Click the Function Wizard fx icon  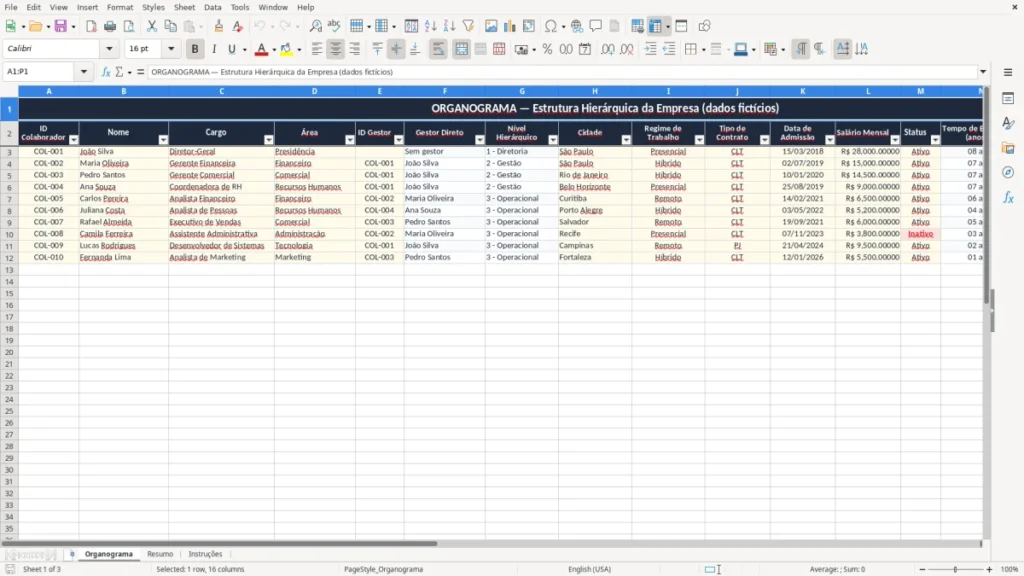106,72
